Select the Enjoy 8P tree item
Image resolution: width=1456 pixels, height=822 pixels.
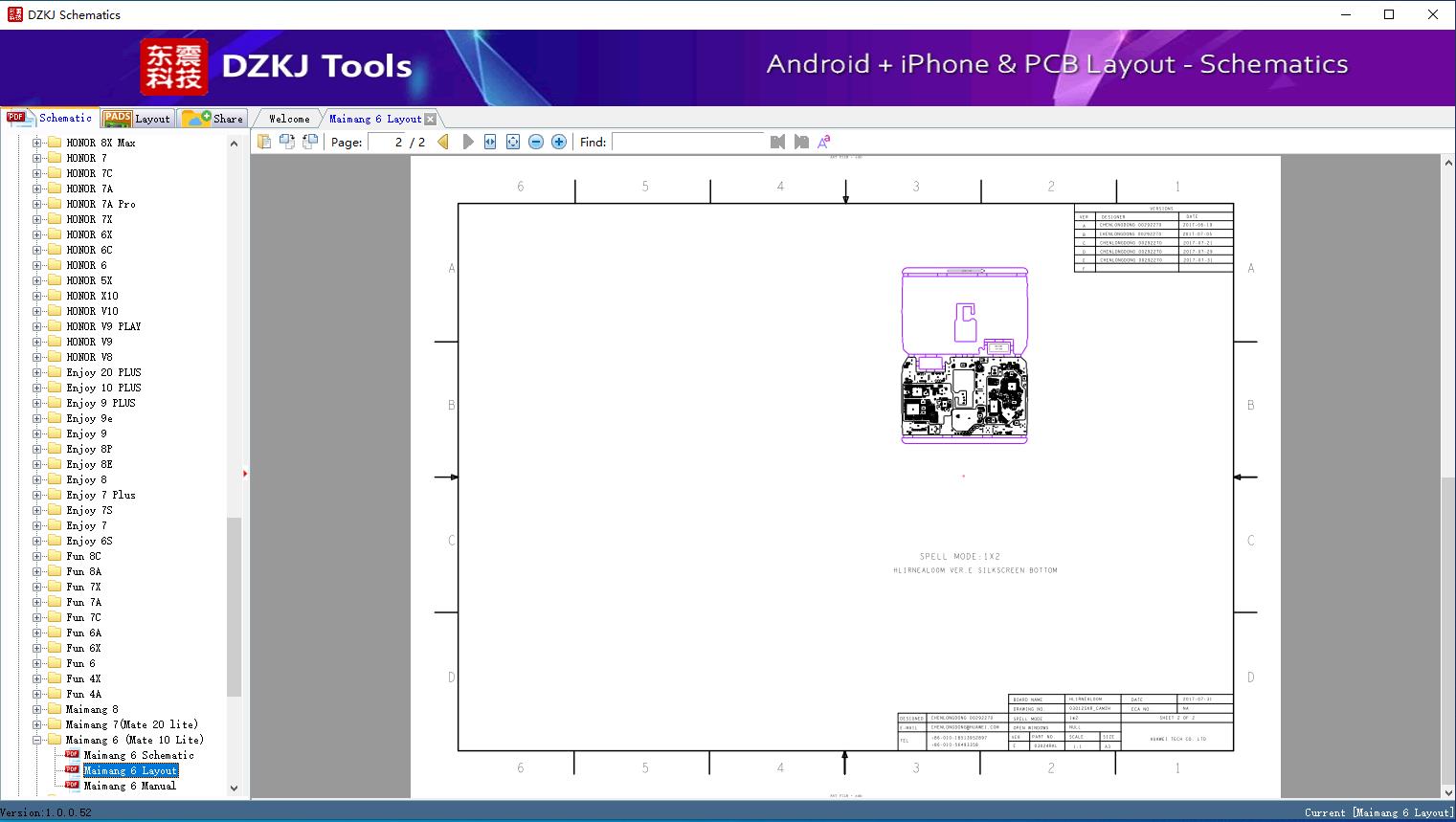click(89, 449)
